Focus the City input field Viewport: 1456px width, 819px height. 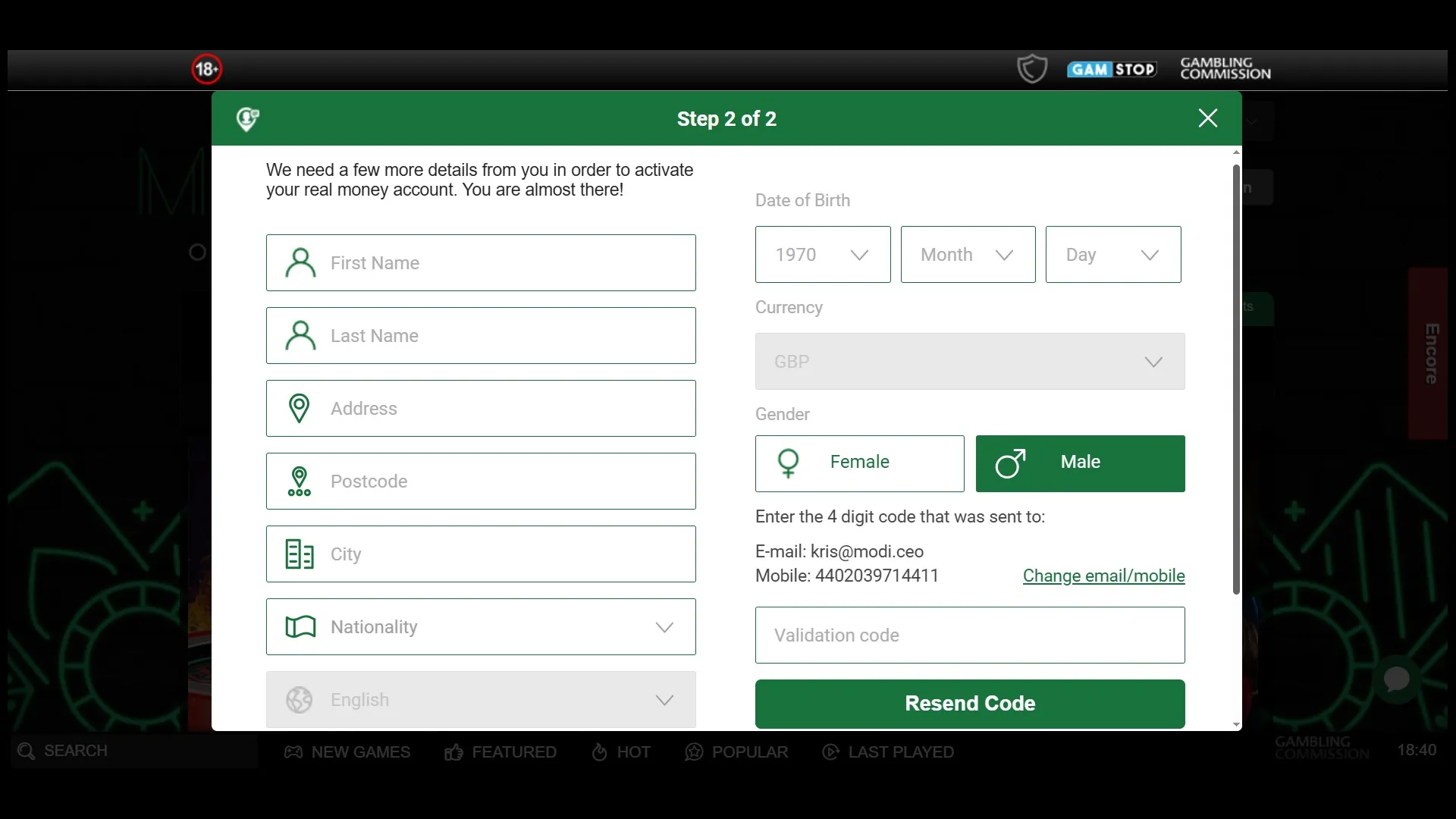481,554
